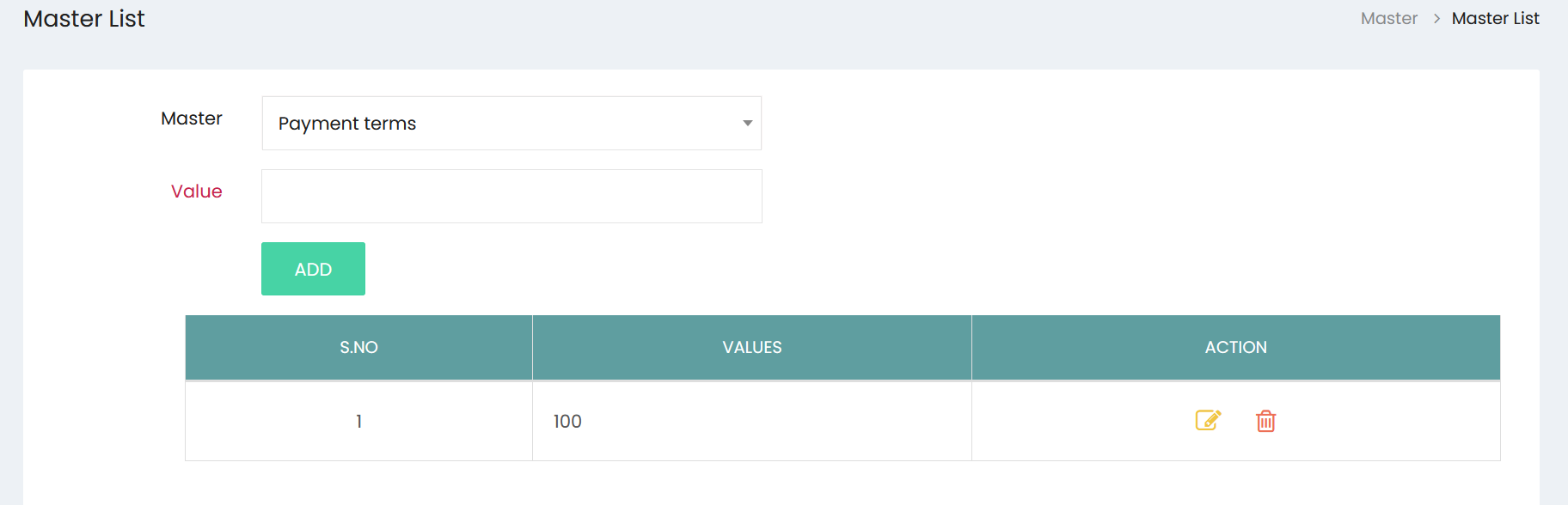Viewport: 1568px width, 505px height.
Task: Click the breadcrumb chevron separator
Action: coord(1436,19)
